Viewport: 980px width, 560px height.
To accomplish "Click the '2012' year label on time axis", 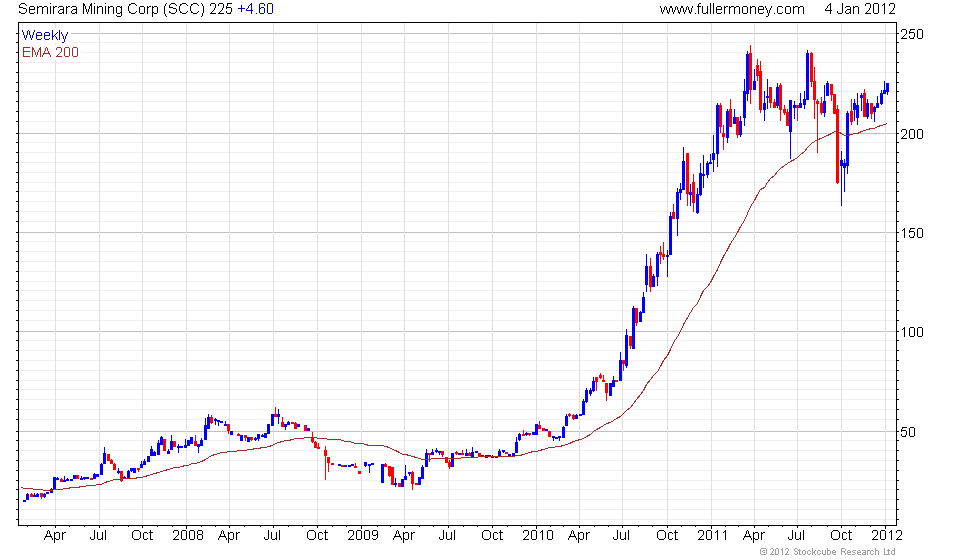I will [x=887, y=535].
